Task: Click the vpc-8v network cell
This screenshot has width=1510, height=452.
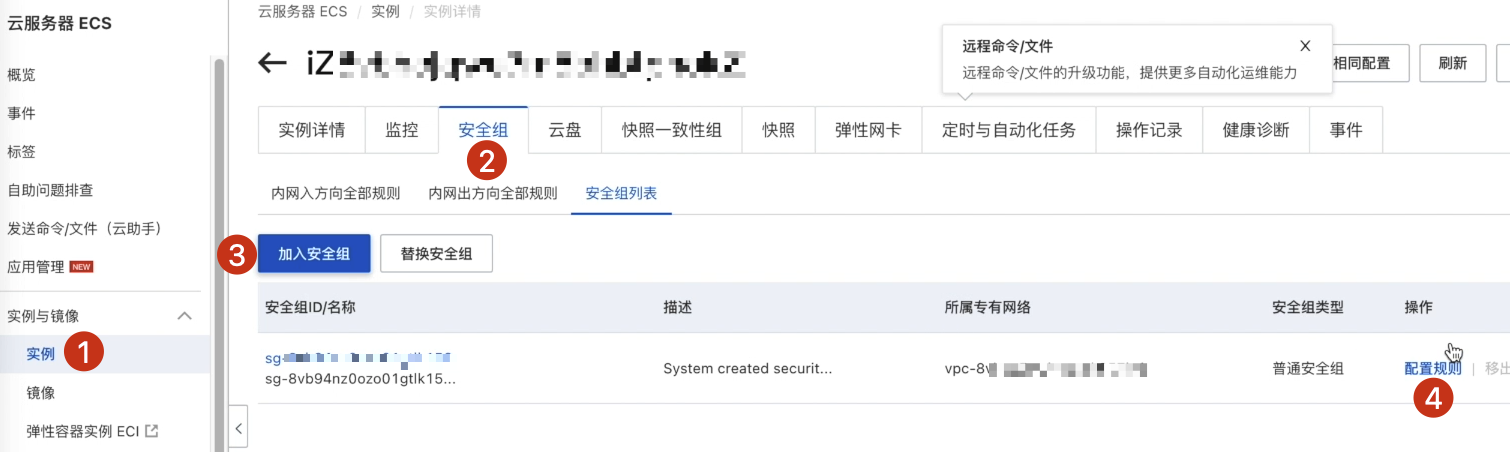Action: point(1045,368)
